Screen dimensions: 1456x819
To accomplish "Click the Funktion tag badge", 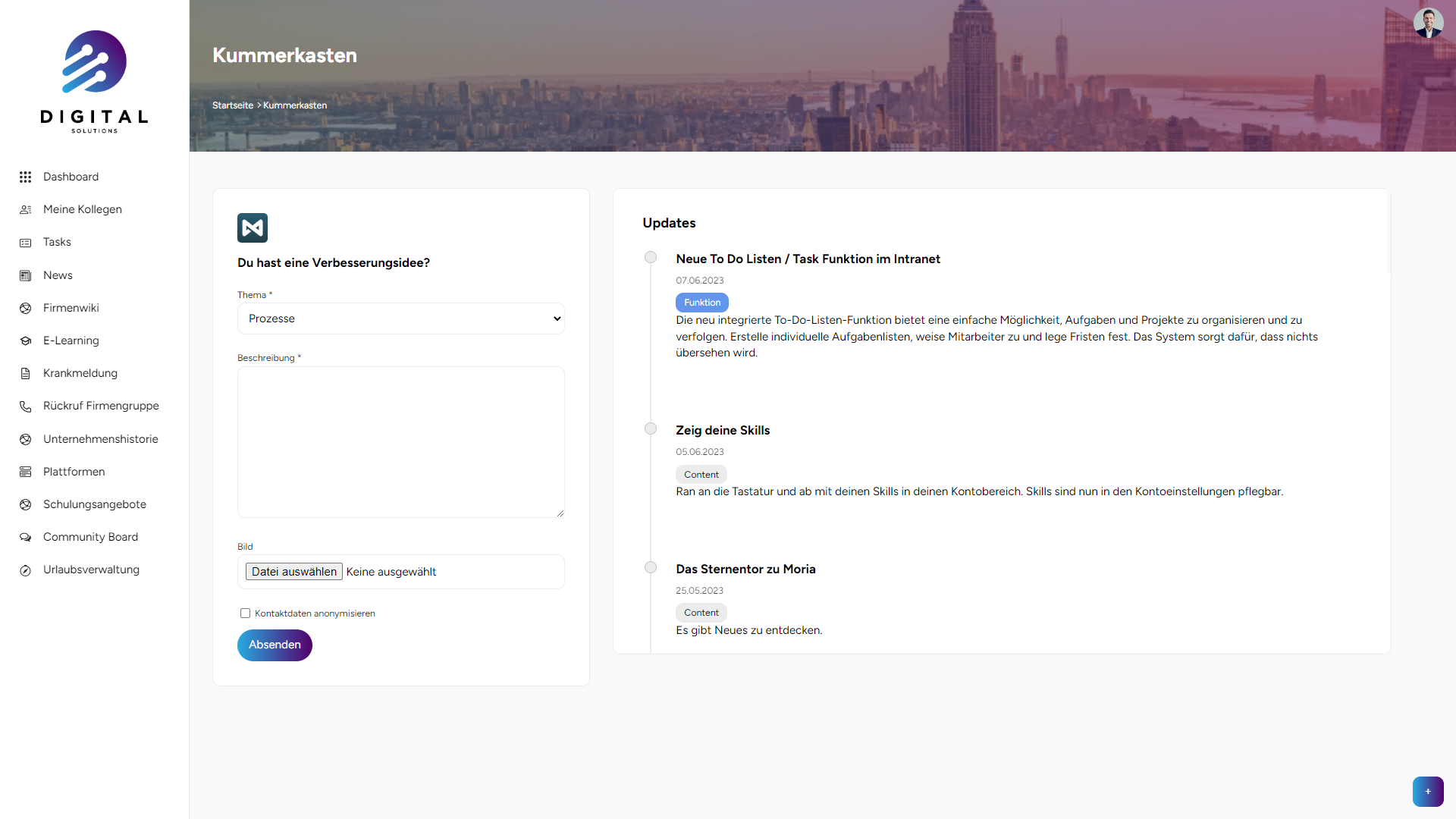I will click(x=702, y=303).
